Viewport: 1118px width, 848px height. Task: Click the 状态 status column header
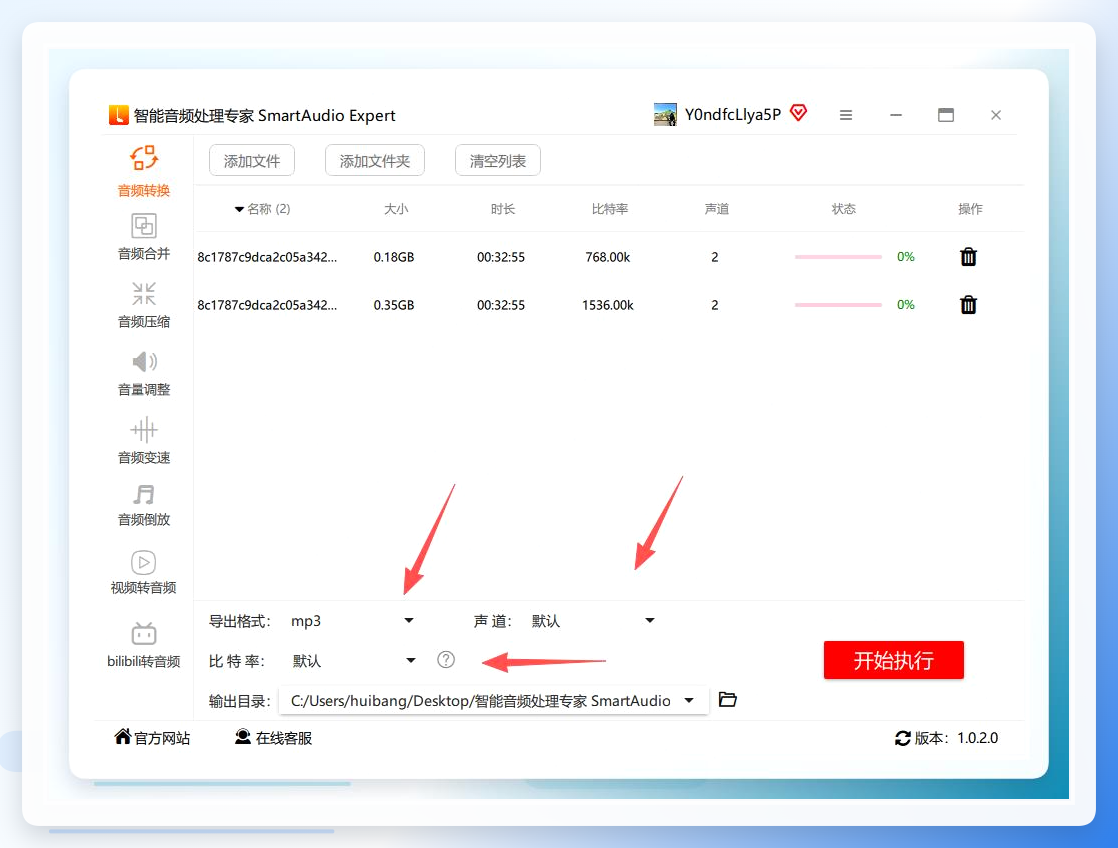coord(843,209)
